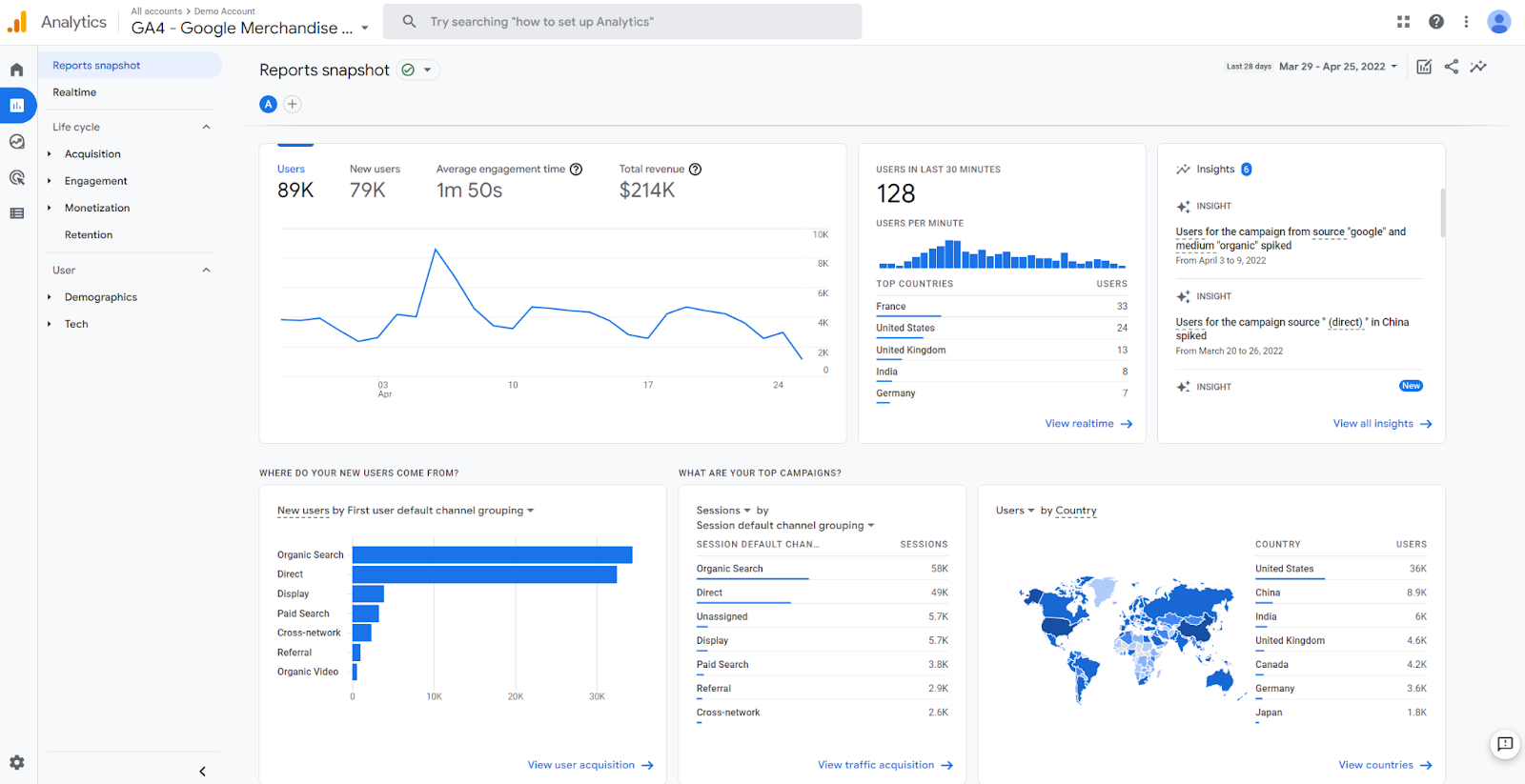The width and height of the screenshot is (1525, 784).
Task: Open the Google apps grid icon
Action: click(1403, 22)
